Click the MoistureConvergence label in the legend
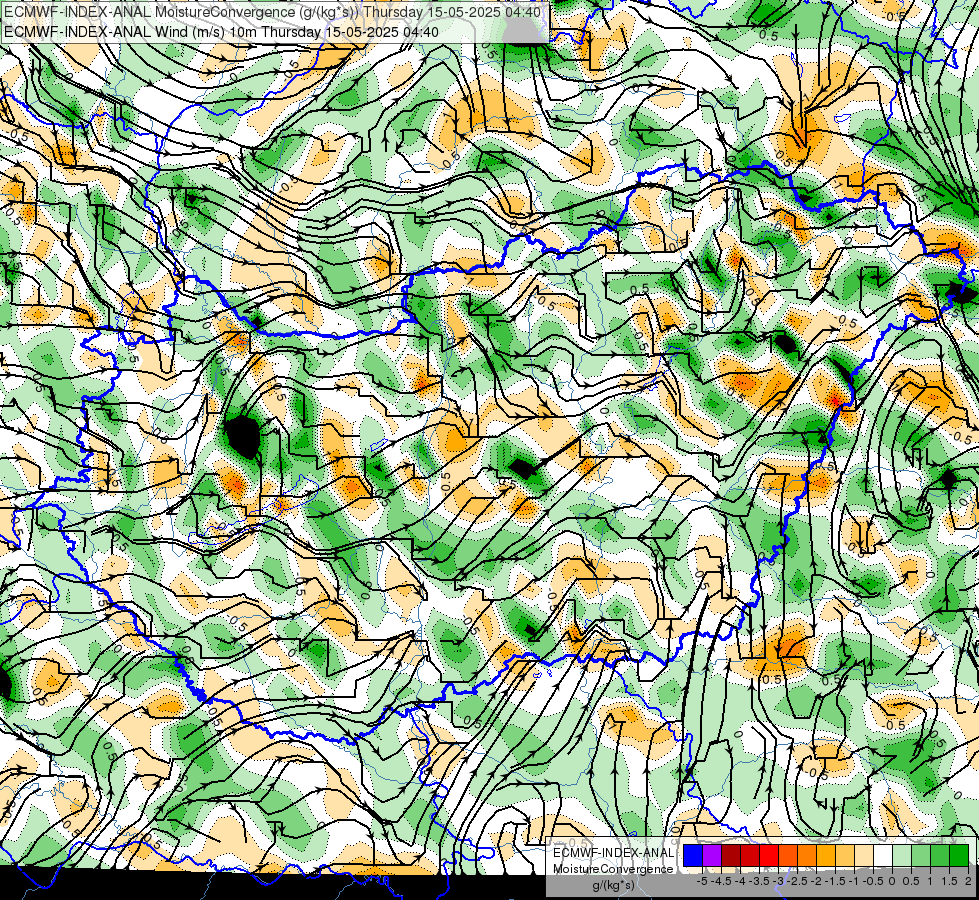 tap(613, 869)
